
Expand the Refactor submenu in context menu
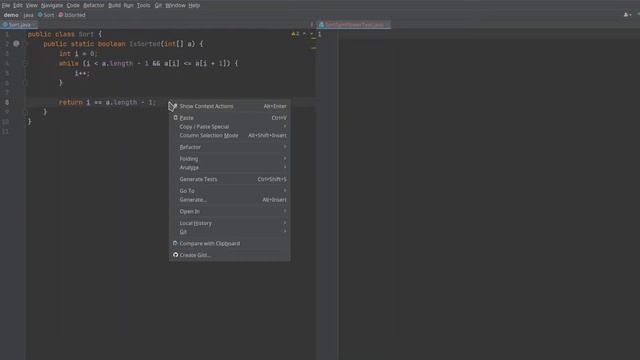tap(230, 147)
